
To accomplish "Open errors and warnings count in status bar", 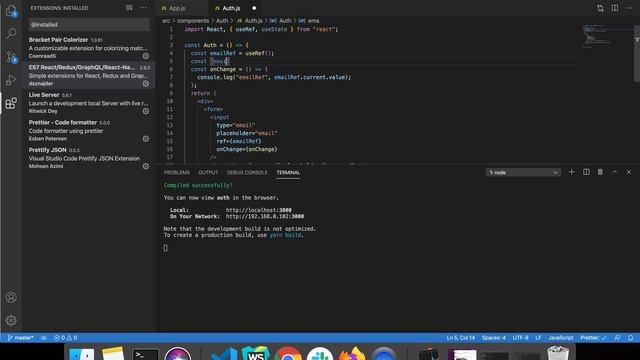I will [x=65, y=338].
